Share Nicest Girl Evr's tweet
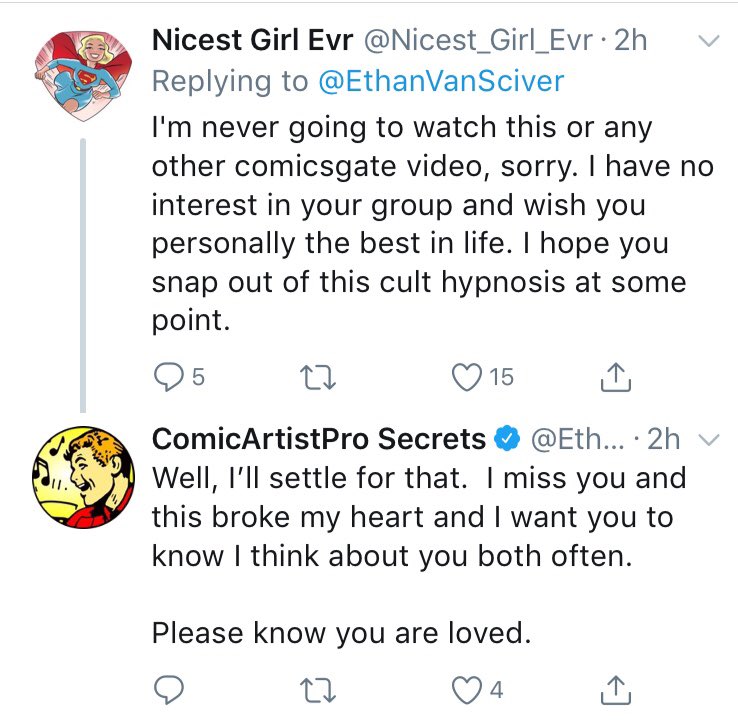Screen dimensions: 738x720 pos(610,376)
